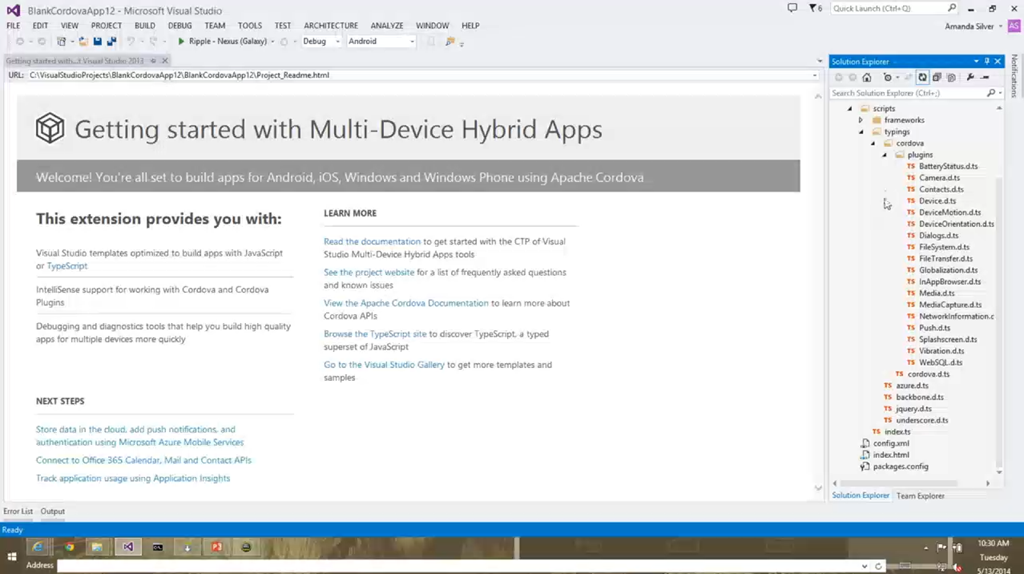This screenshot has width=1024, height=574.
Task: Open PowerPoint from the taskbar
Action: (216, 547)
